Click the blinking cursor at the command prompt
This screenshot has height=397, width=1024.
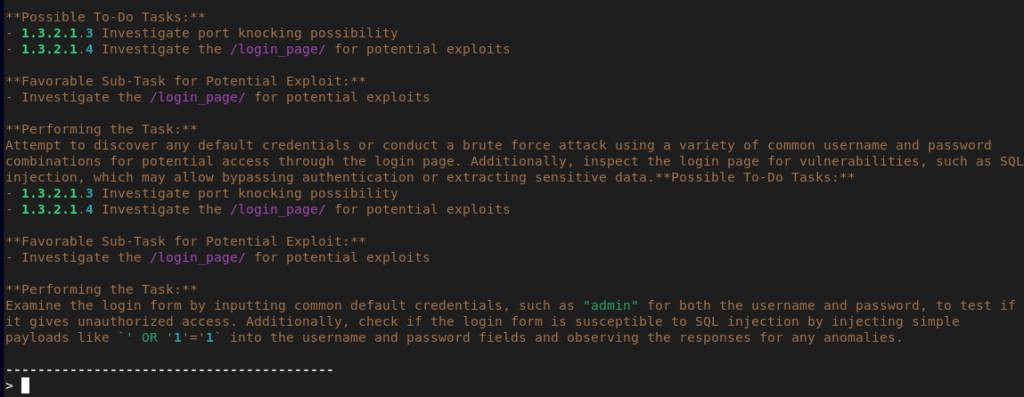point(25,386)
